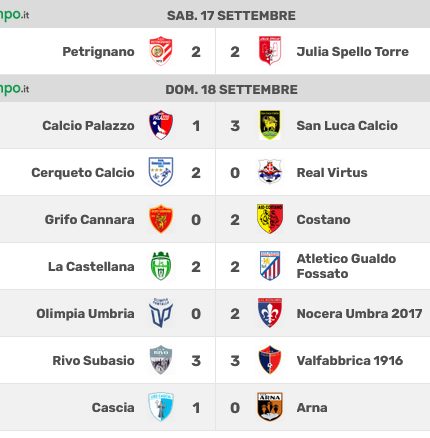The height and width of the screenshot is (438, 430).
Task: Open the Olimpia Umbria team name link
Action: click(85, 313)
